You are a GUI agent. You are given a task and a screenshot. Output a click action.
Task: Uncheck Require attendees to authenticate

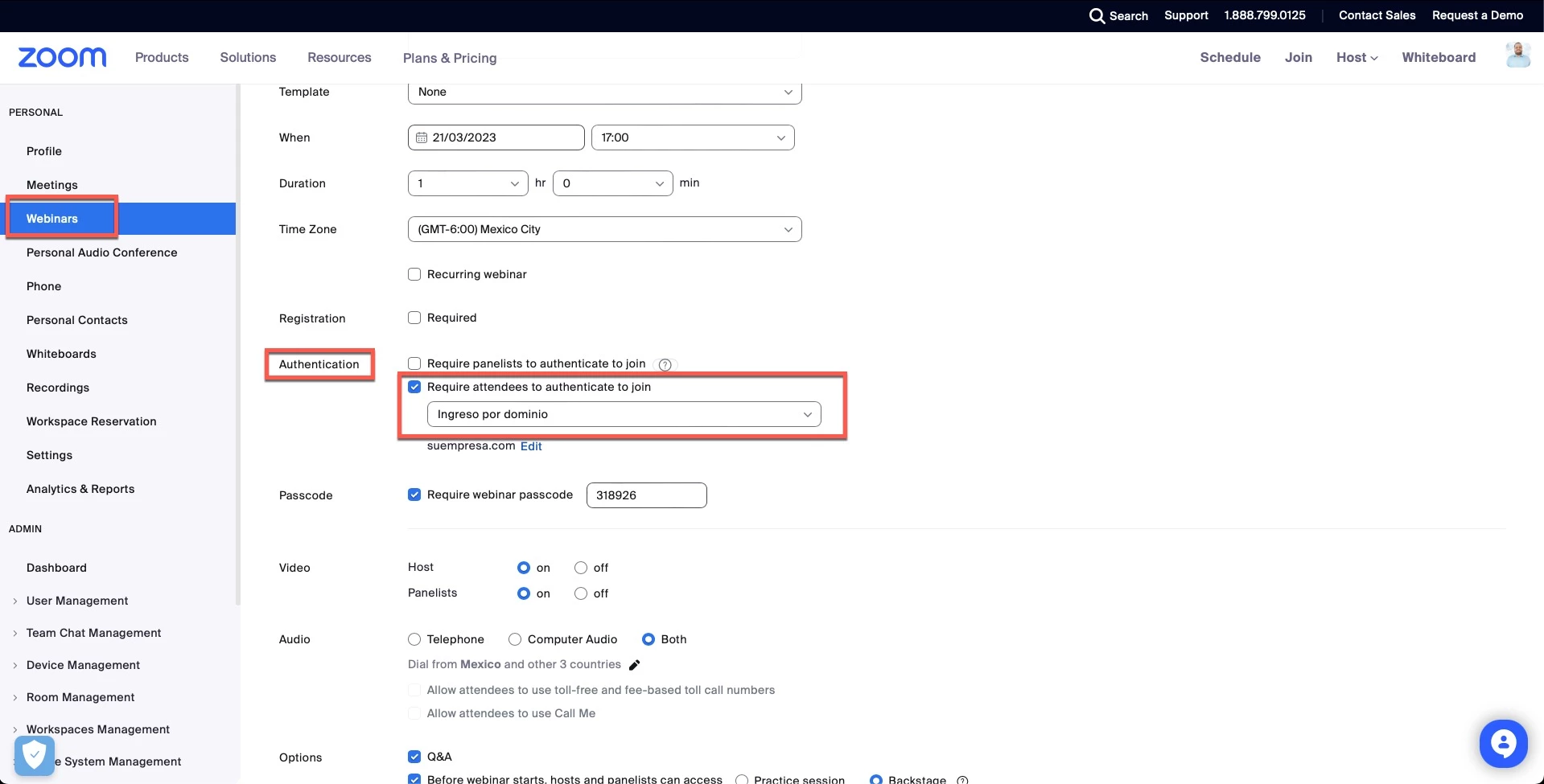click(x=414, y=387)
